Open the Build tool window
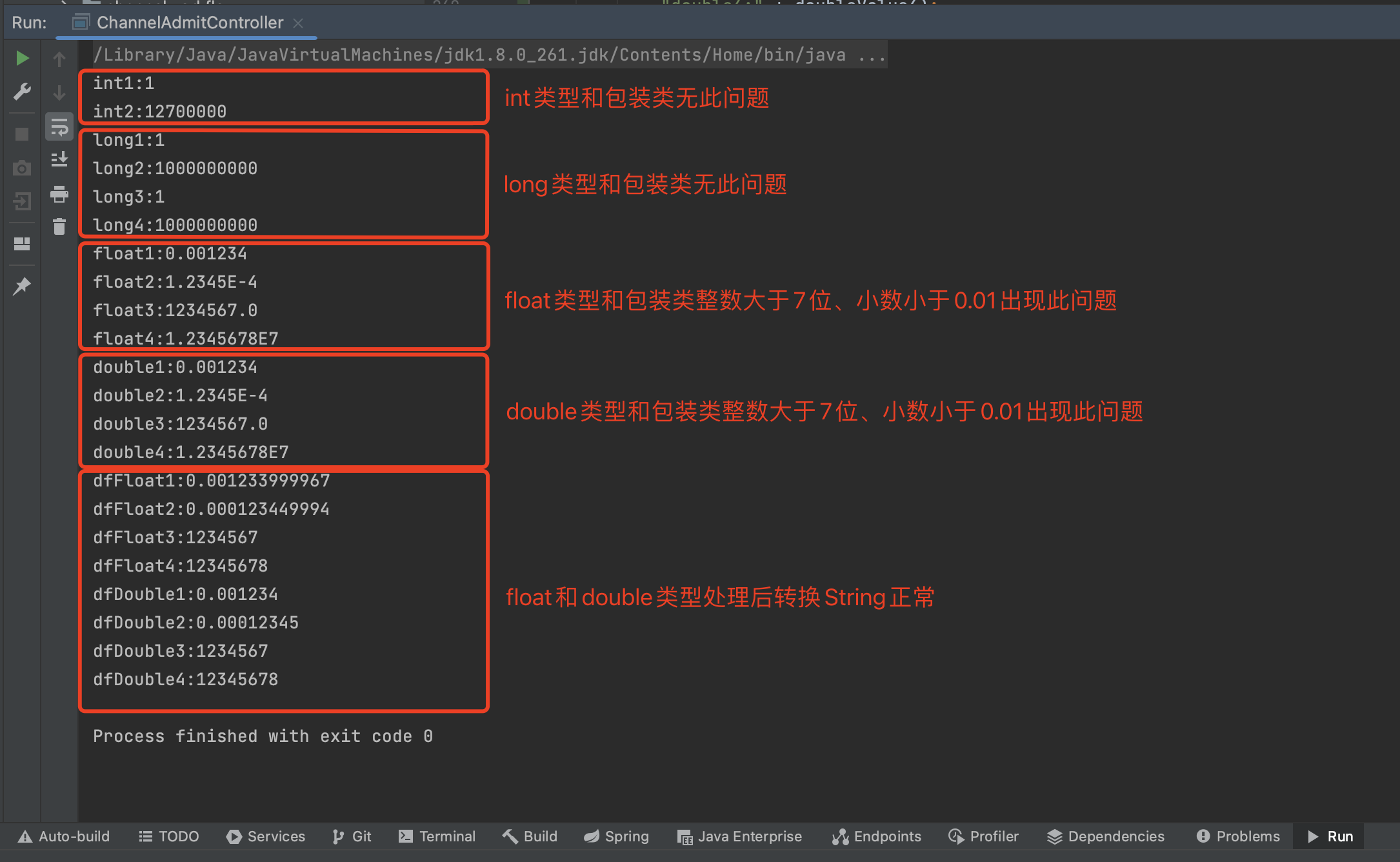This screenshot has width=1400, height=862. click(530, 836)
